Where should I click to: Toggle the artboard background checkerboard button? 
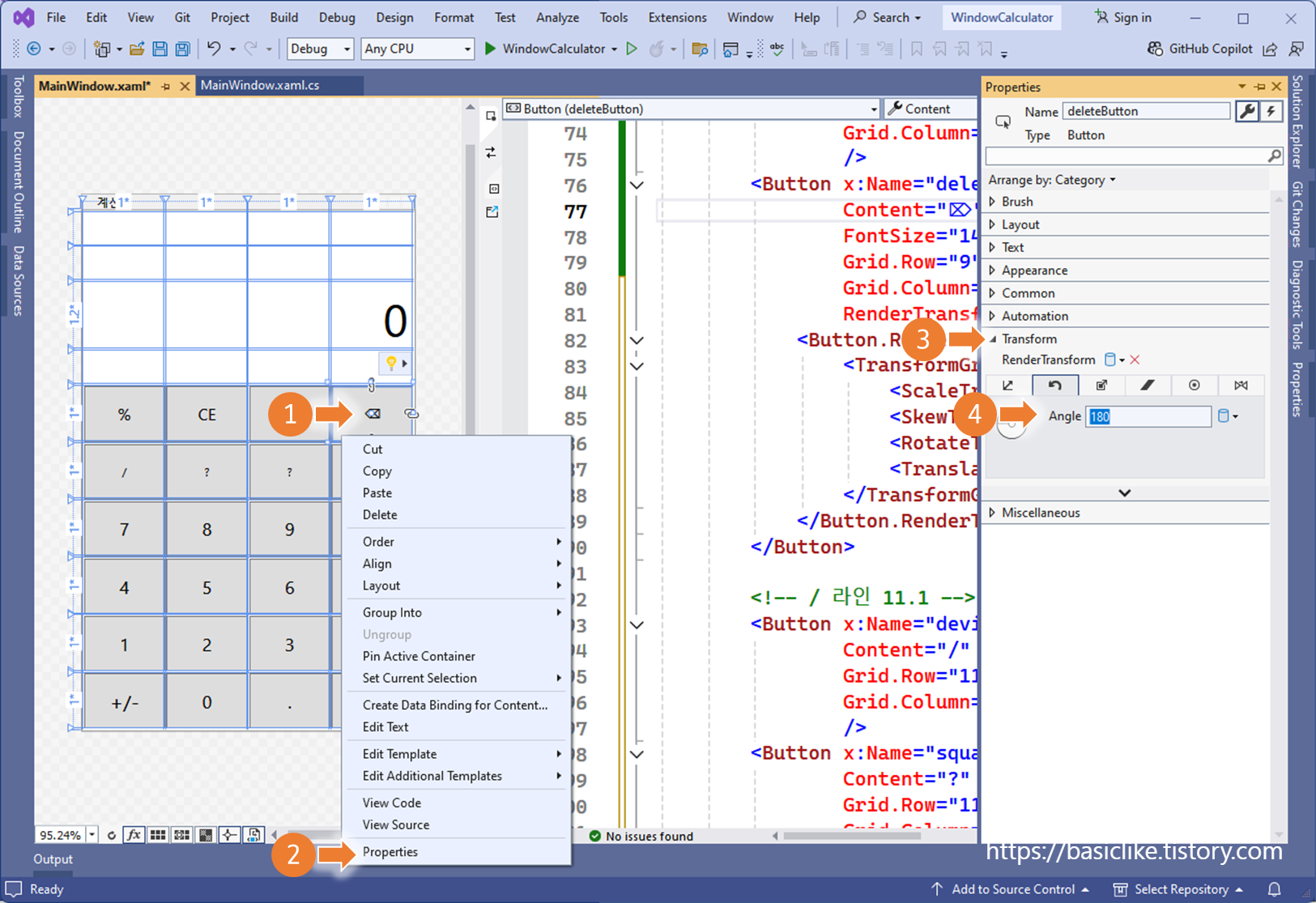tap(207, 835)
